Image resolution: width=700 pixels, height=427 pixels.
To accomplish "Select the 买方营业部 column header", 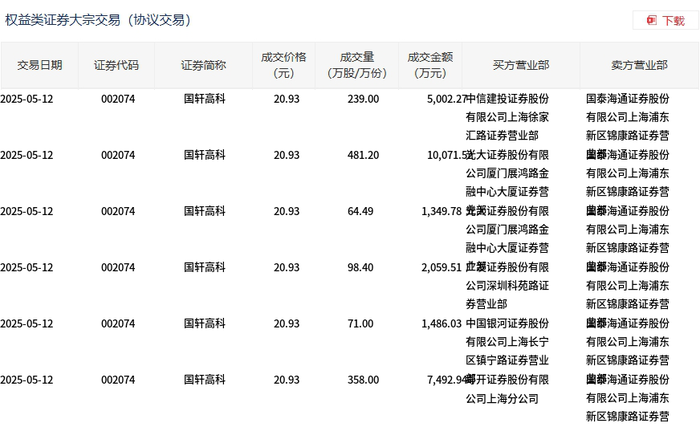I will tap(521, 65).
